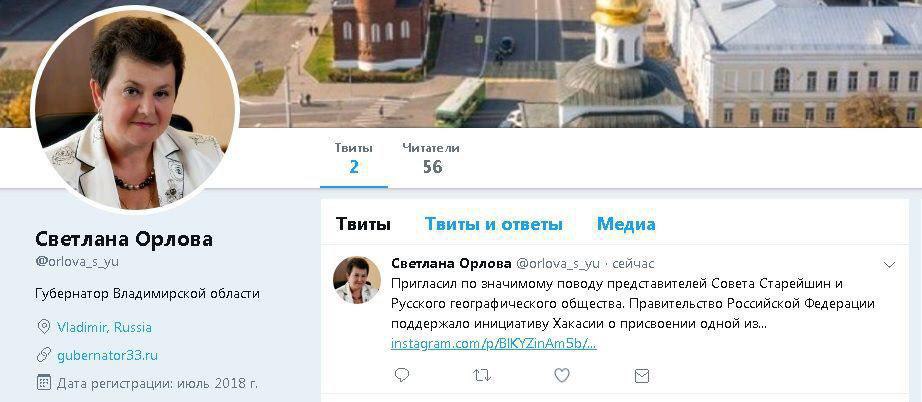
Task: Like the tweet with the heart icon
Action: coord(562,375)
